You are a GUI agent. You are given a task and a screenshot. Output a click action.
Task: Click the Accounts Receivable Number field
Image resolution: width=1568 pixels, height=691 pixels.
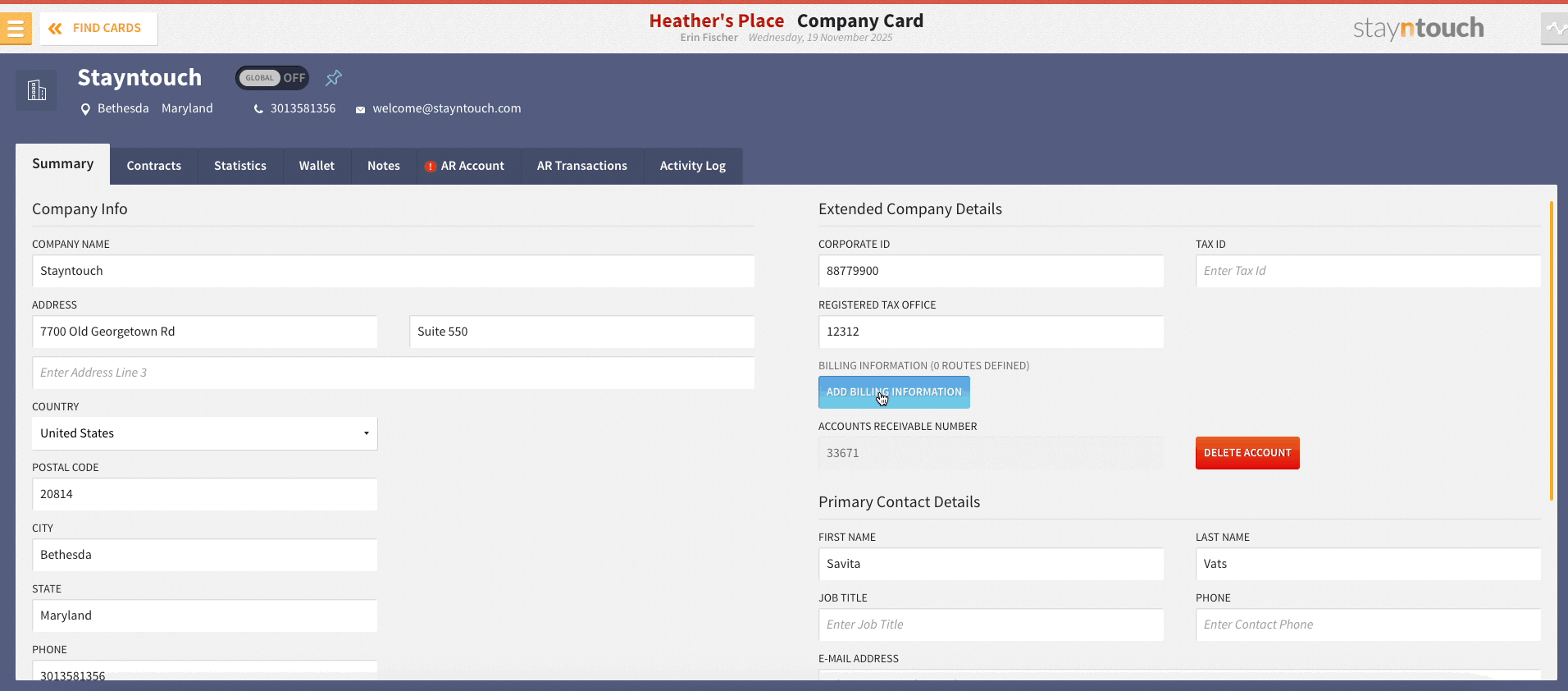991,453
